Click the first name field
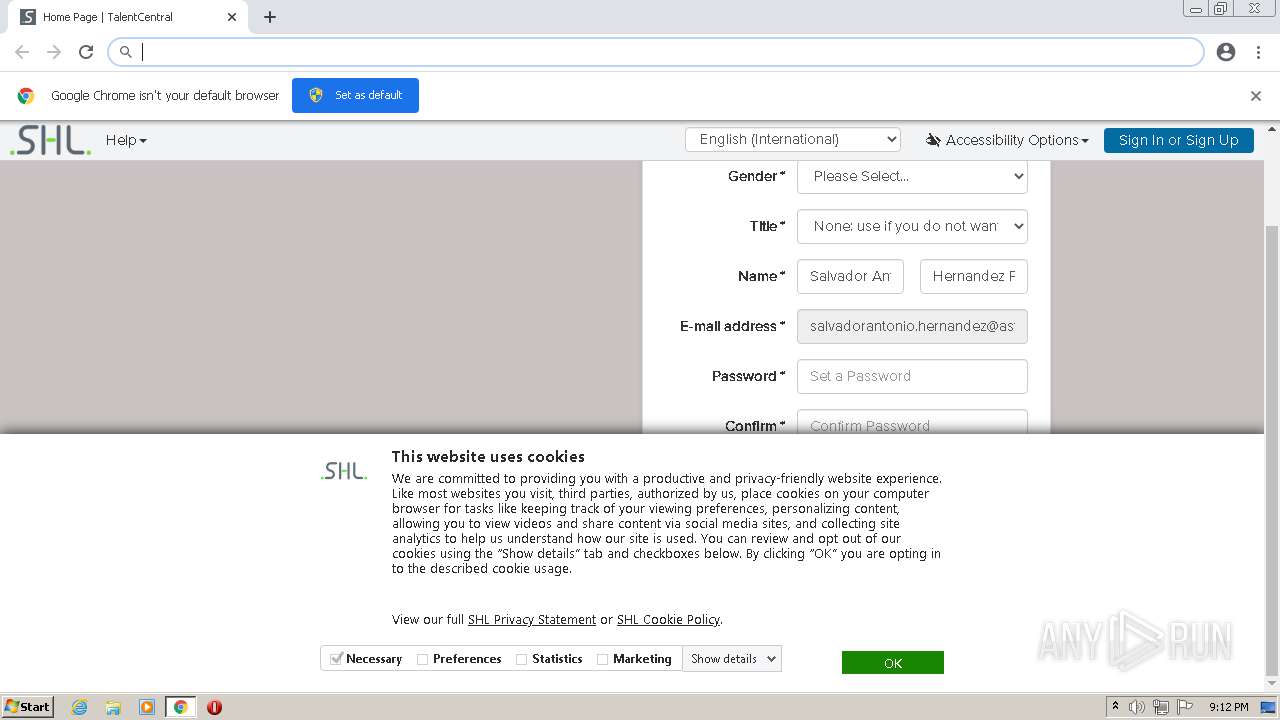The height and width of the screenshot is (720, 1280). click(x=850, y=276)
